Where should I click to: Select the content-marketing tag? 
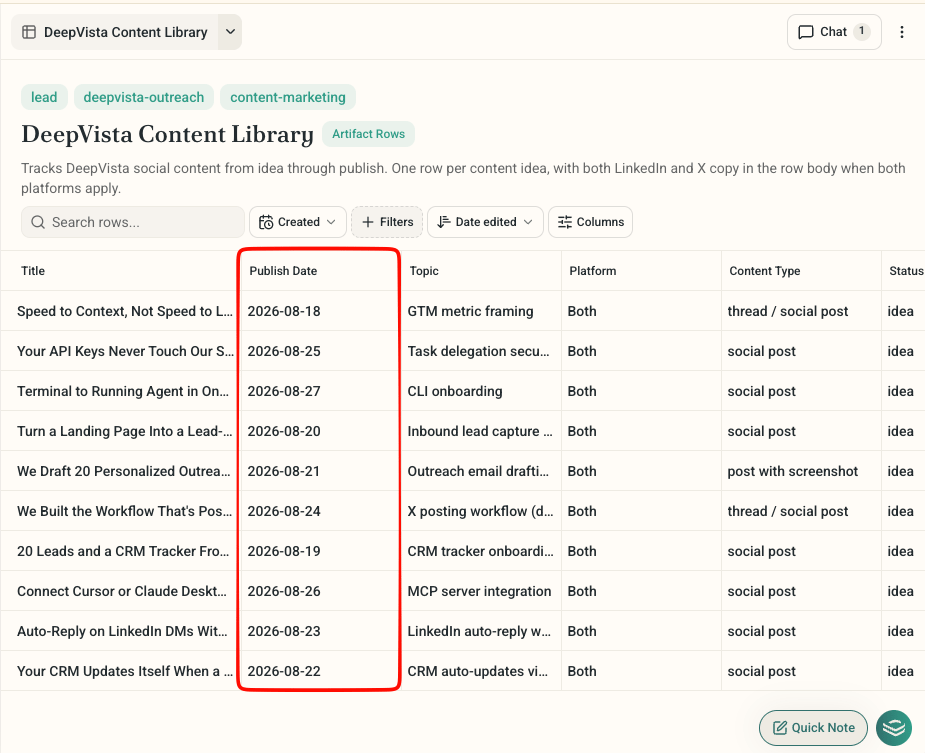(x=288, y=97)
